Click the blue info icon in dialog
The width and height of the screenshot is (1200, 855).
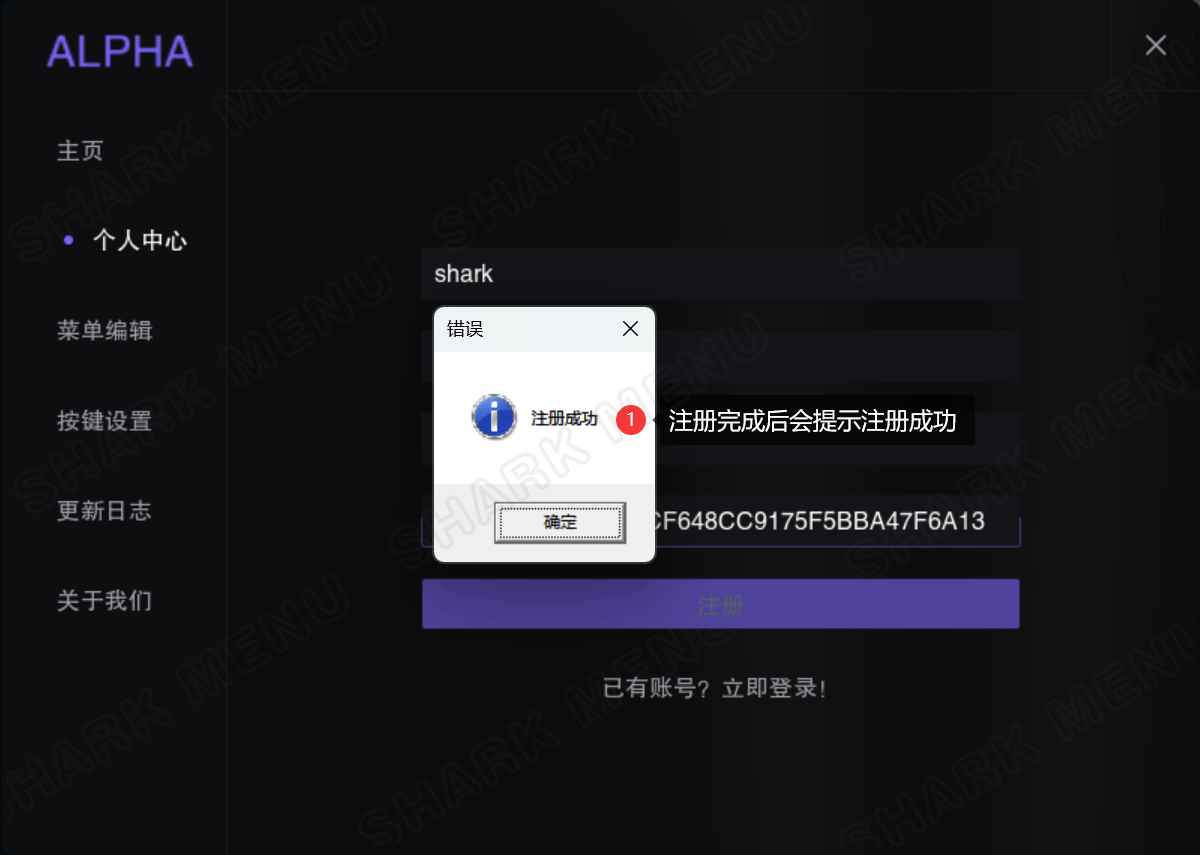pos(493,417)
